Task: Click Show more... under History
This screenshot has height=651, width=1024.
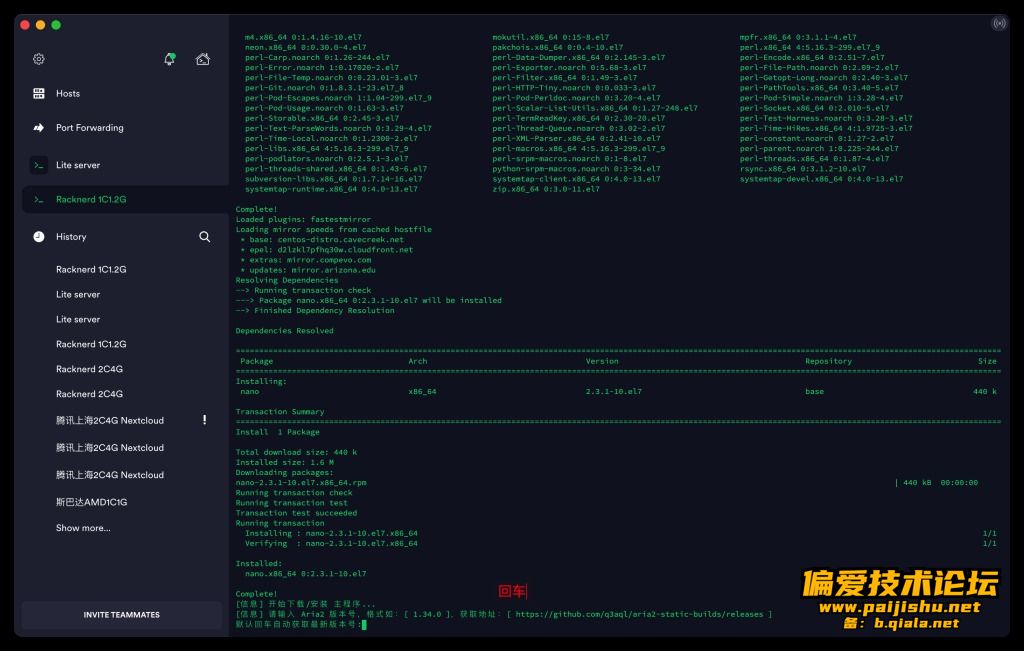Action: point(83,528)
